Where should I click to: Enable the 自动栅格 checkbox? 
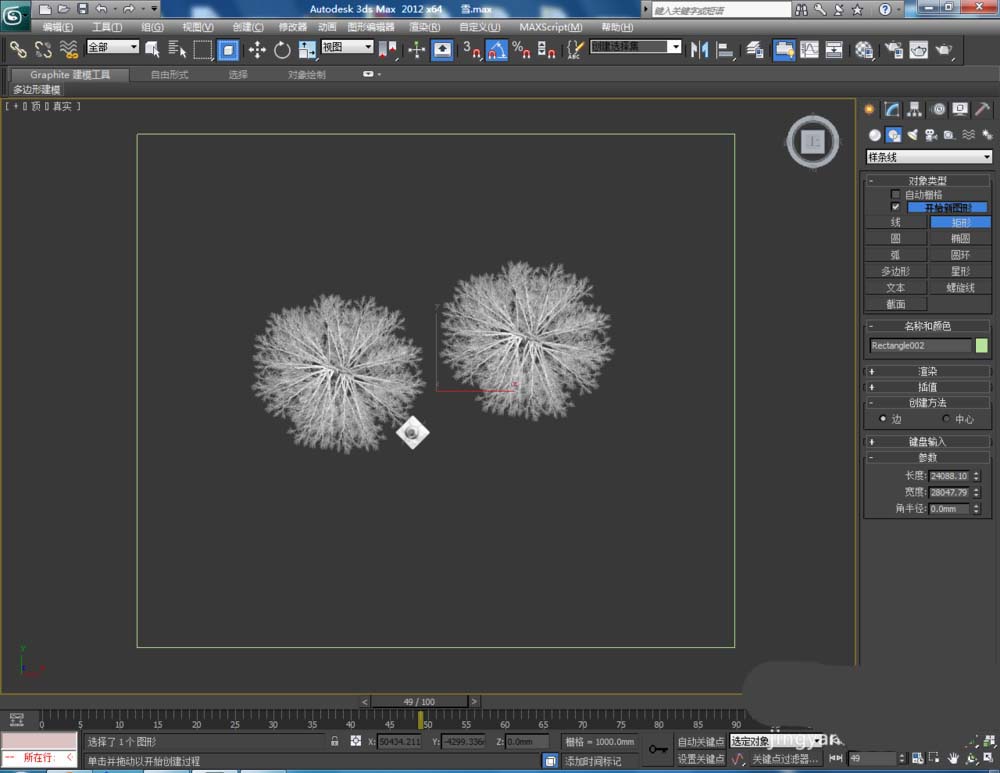[896, 195]
